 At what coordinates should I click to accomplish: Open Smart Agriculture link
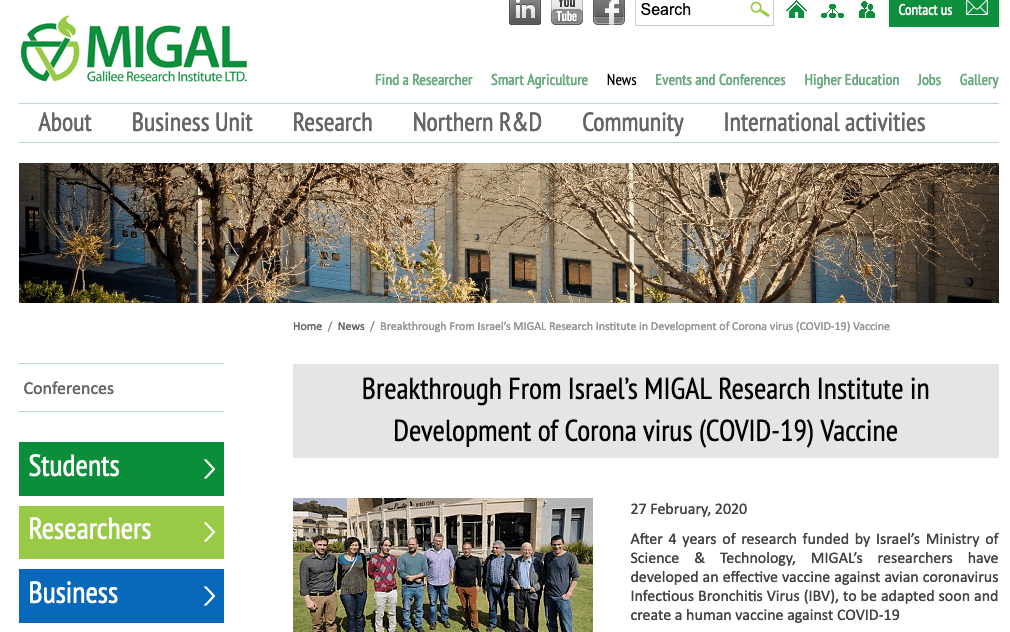(539, 80)
